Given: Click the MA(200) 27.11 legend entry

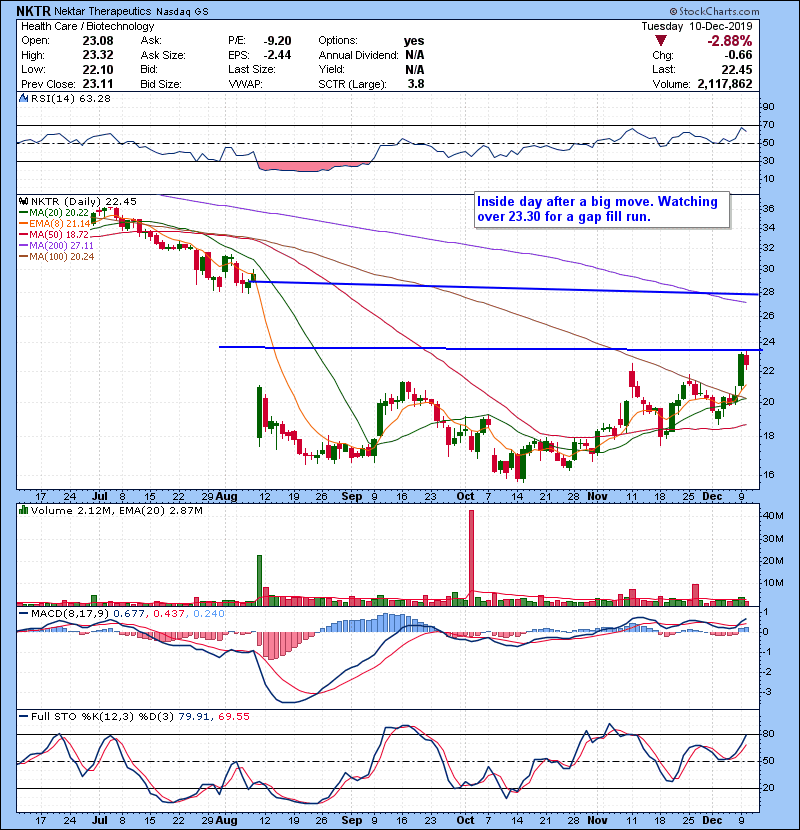Looking at the screenshot, I should (x=56, y=246).
